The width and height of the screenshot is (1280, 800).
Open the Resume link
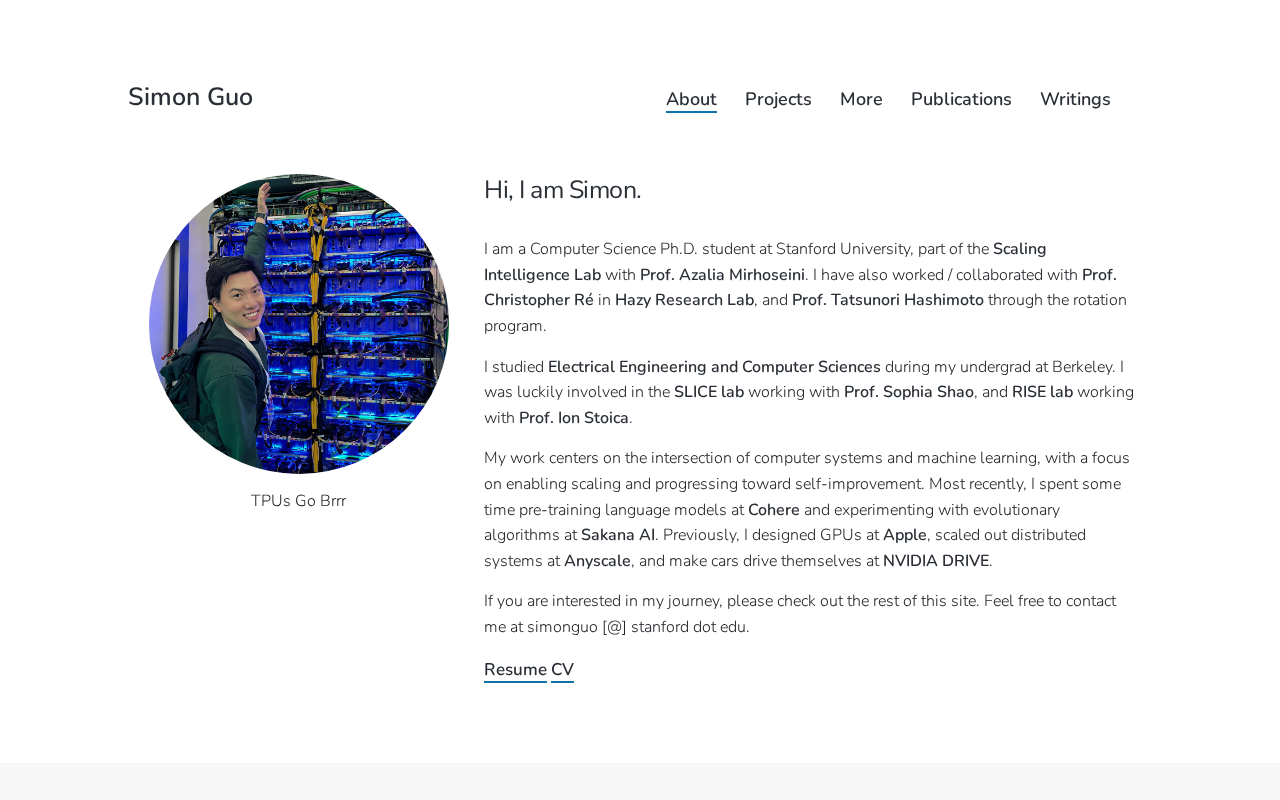click(515, 670)
